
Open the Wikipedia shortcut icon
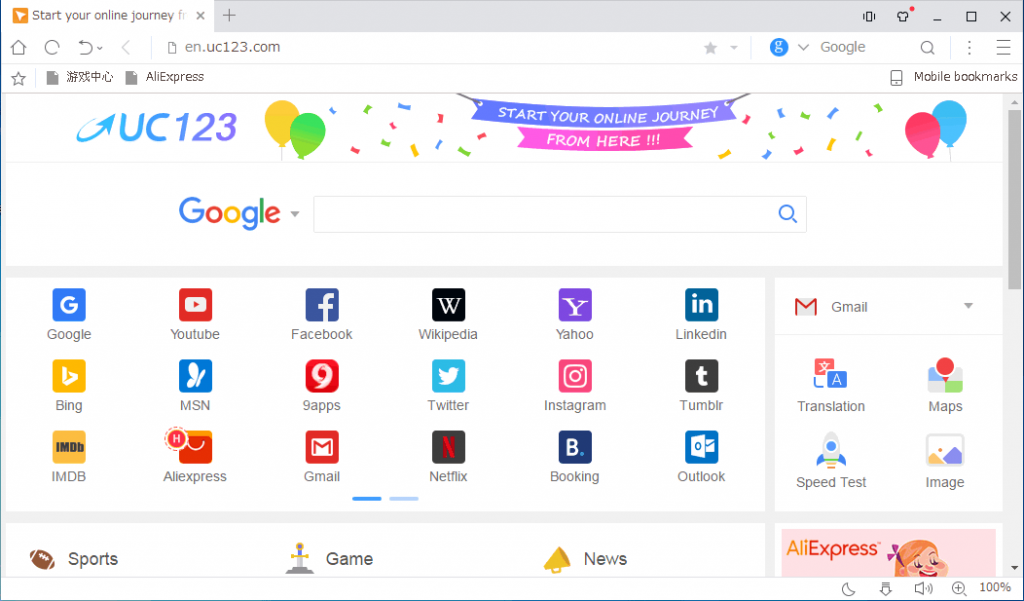tap(448, 305)
